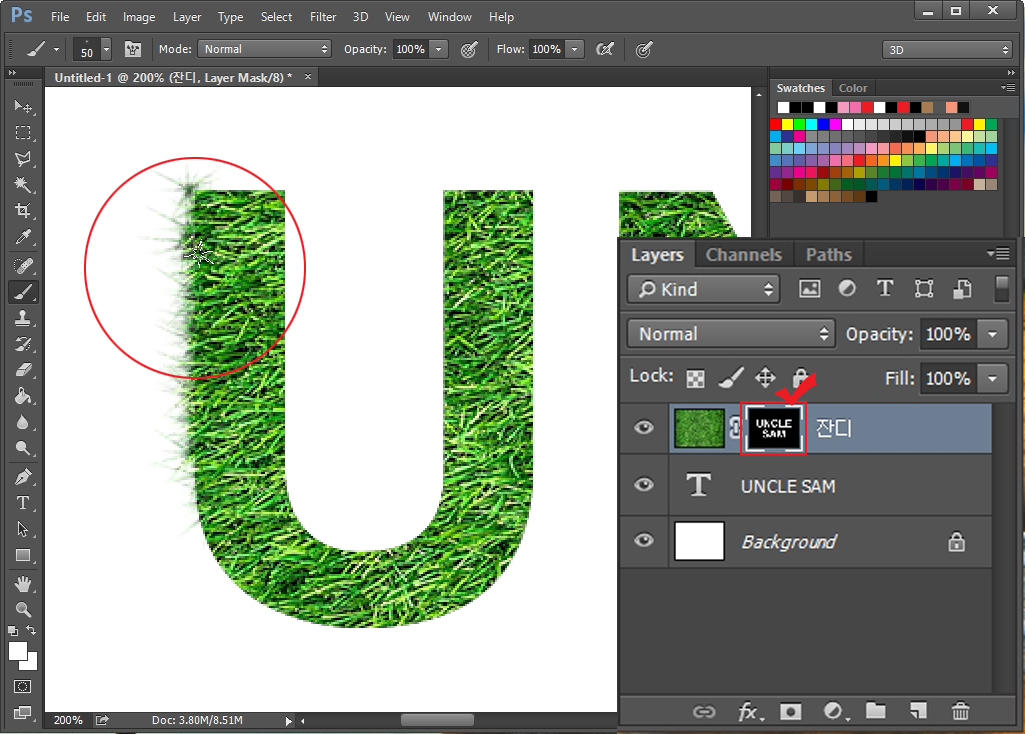The image size is (1025, 734).
Task: Hide the 잔디 layer
Action: [x=644, y=427]
